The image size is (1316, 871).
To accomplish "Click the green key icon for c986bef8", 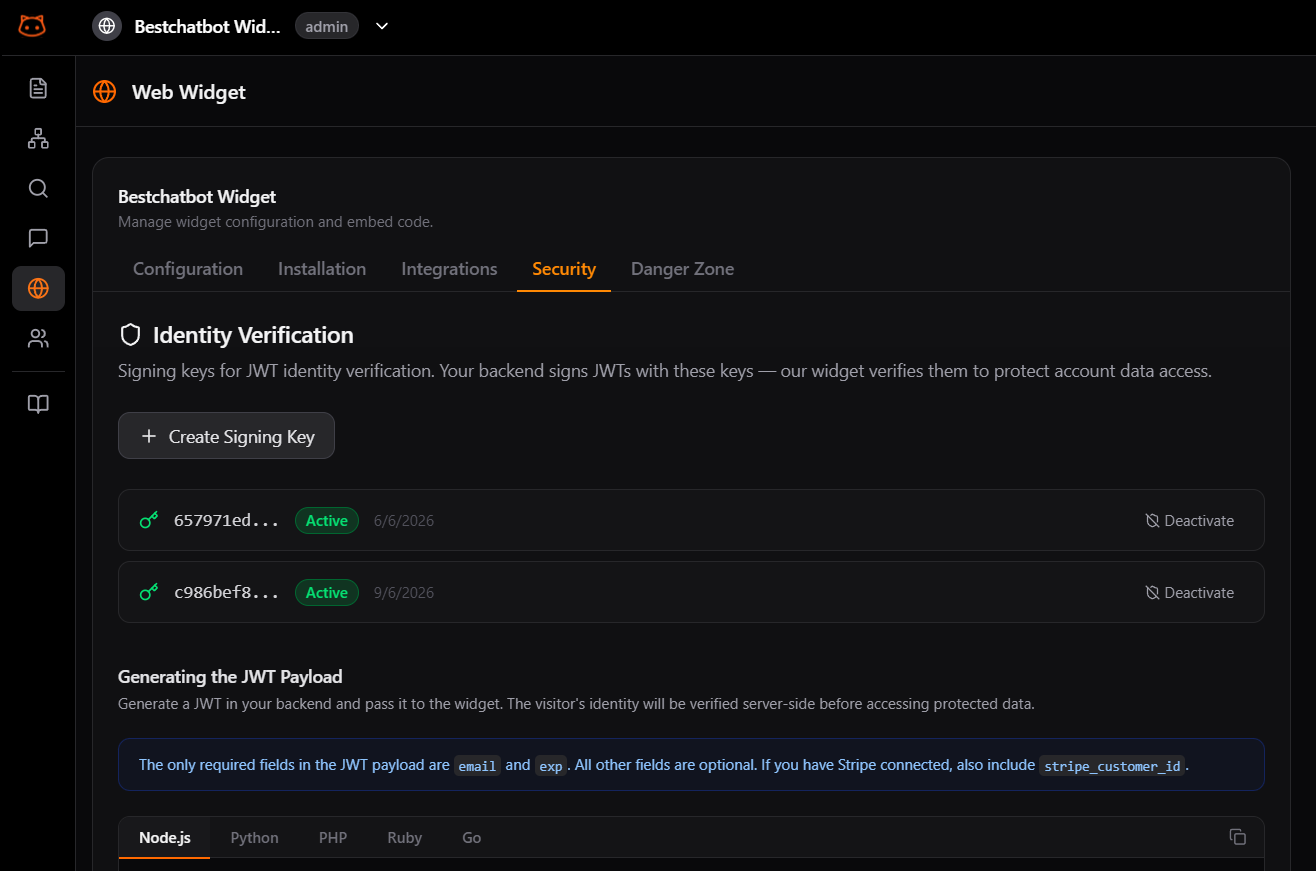I will click(149, 592).
